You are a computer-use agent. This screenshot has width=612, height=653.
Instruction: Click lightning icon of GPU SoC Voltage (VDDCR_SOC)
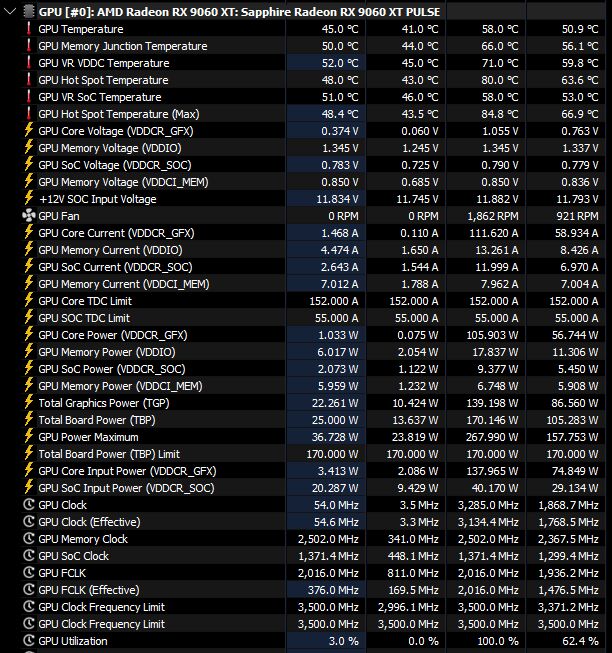coord(28,165)
